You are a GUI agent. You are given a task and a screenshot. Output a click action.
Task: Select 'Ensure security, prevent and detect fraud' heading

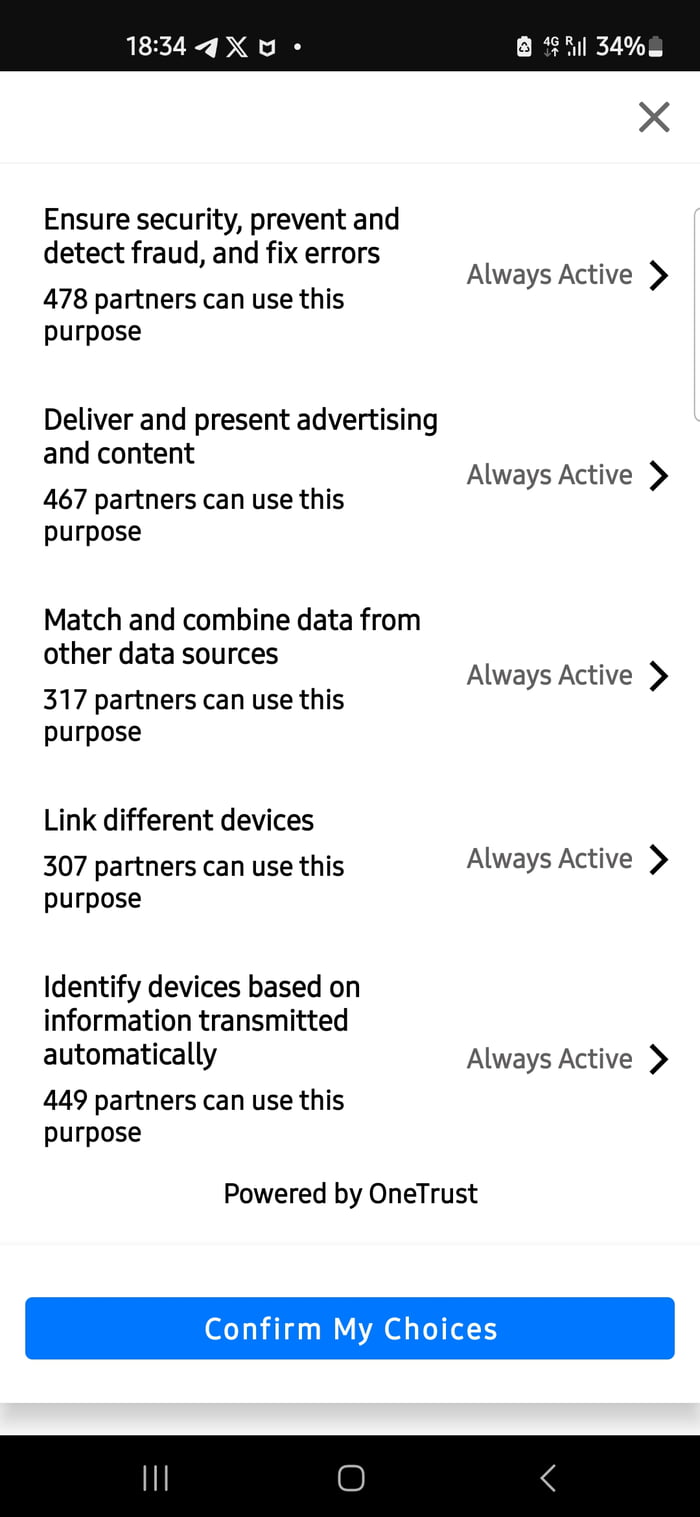(221, 236)
